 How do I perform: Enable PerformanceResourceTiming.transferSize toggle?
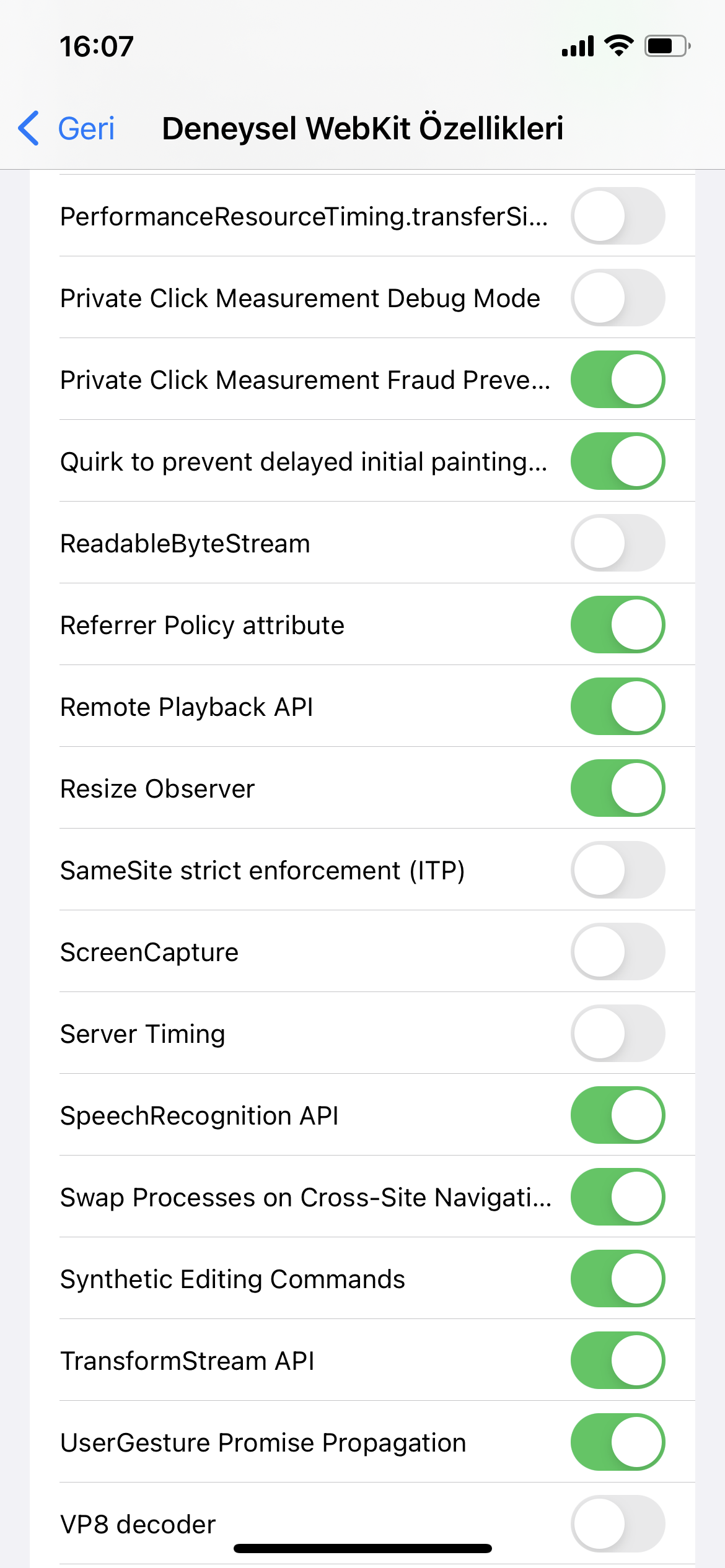[618, 216]
